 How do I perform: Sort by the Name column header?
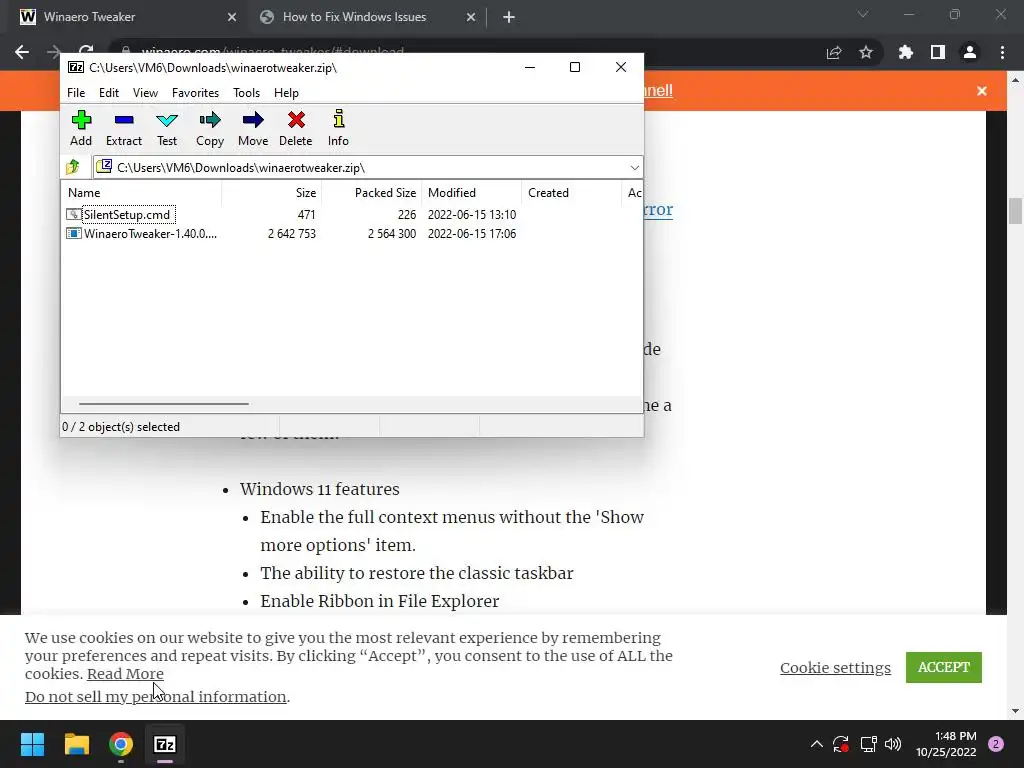point(142,193)
